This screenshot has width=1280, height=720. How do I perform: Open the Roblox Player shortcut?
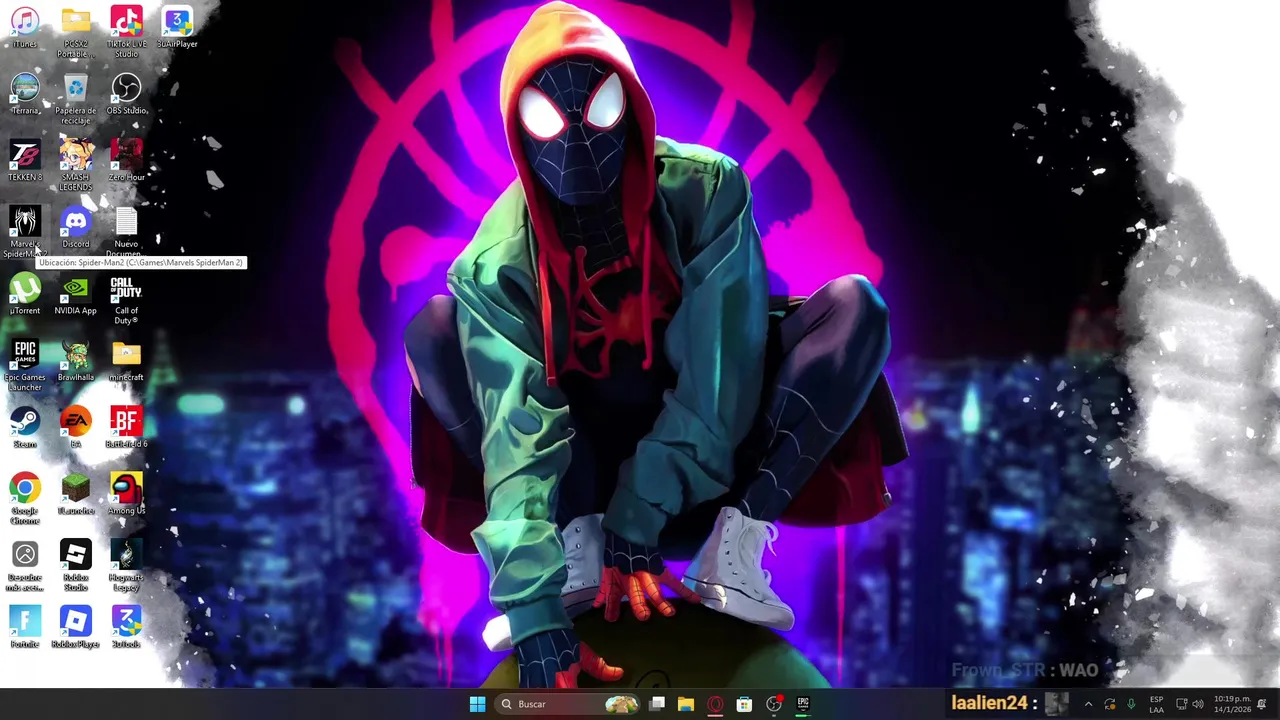point(75,628)
